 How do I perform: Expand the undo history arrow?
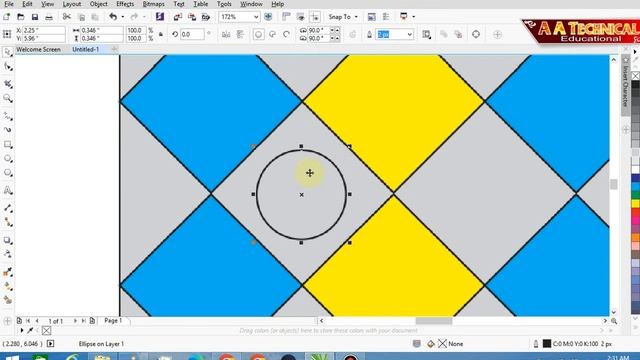tap(122, 17)
